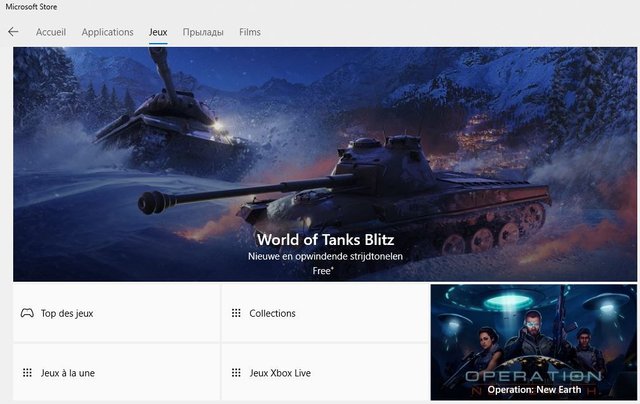Click the World of Tanks Blitz title

325,240
